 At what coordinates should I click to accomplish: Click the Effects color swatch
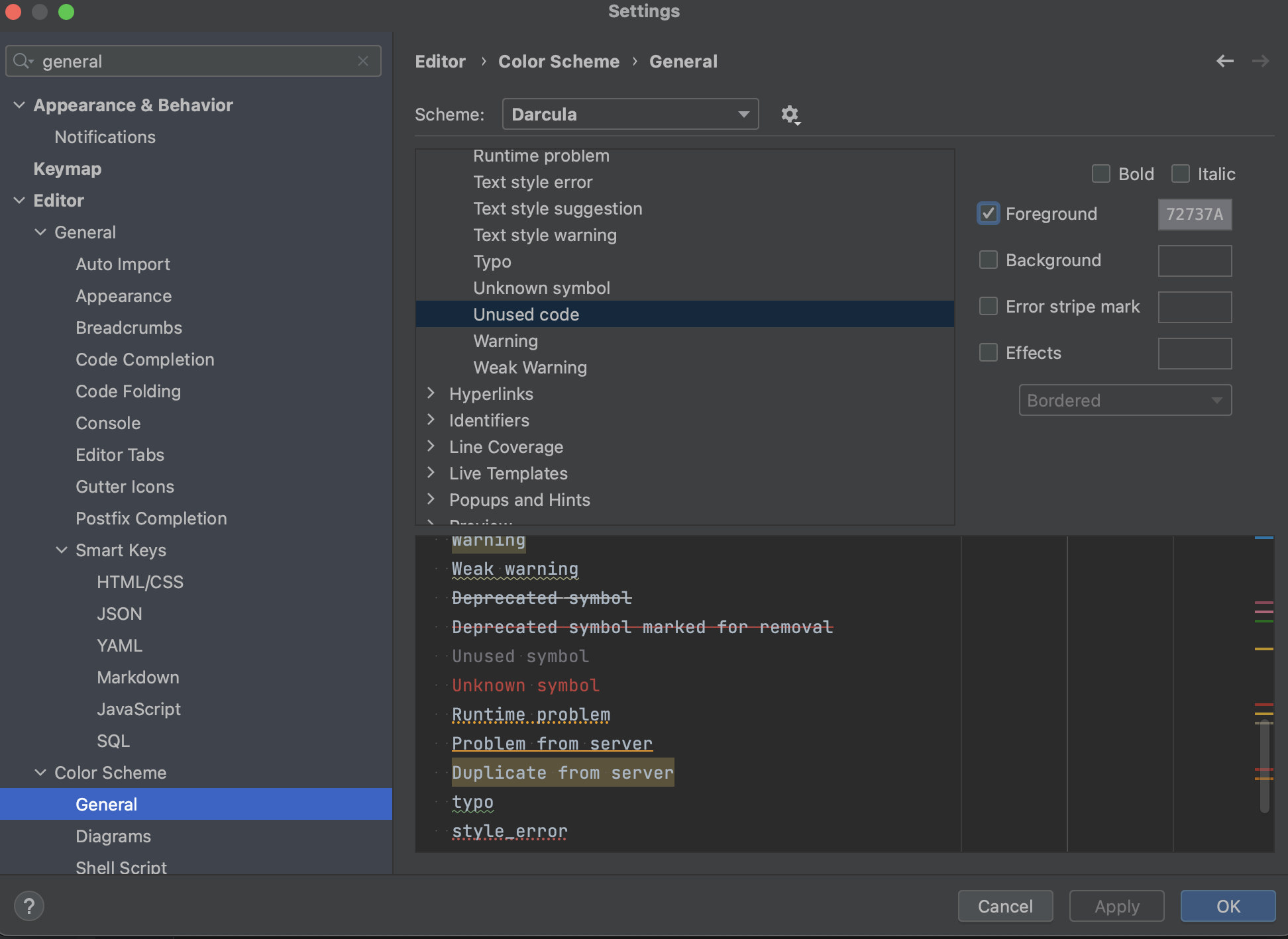tap(1195, 354)
